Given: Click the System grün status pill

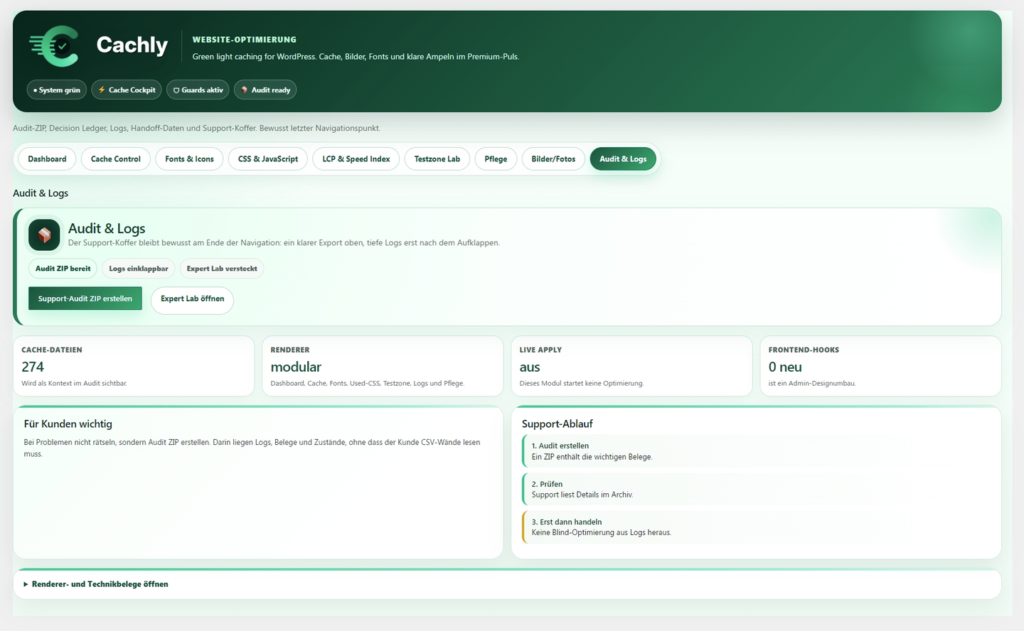Looking at the screenshot, I should pos(57,90).
